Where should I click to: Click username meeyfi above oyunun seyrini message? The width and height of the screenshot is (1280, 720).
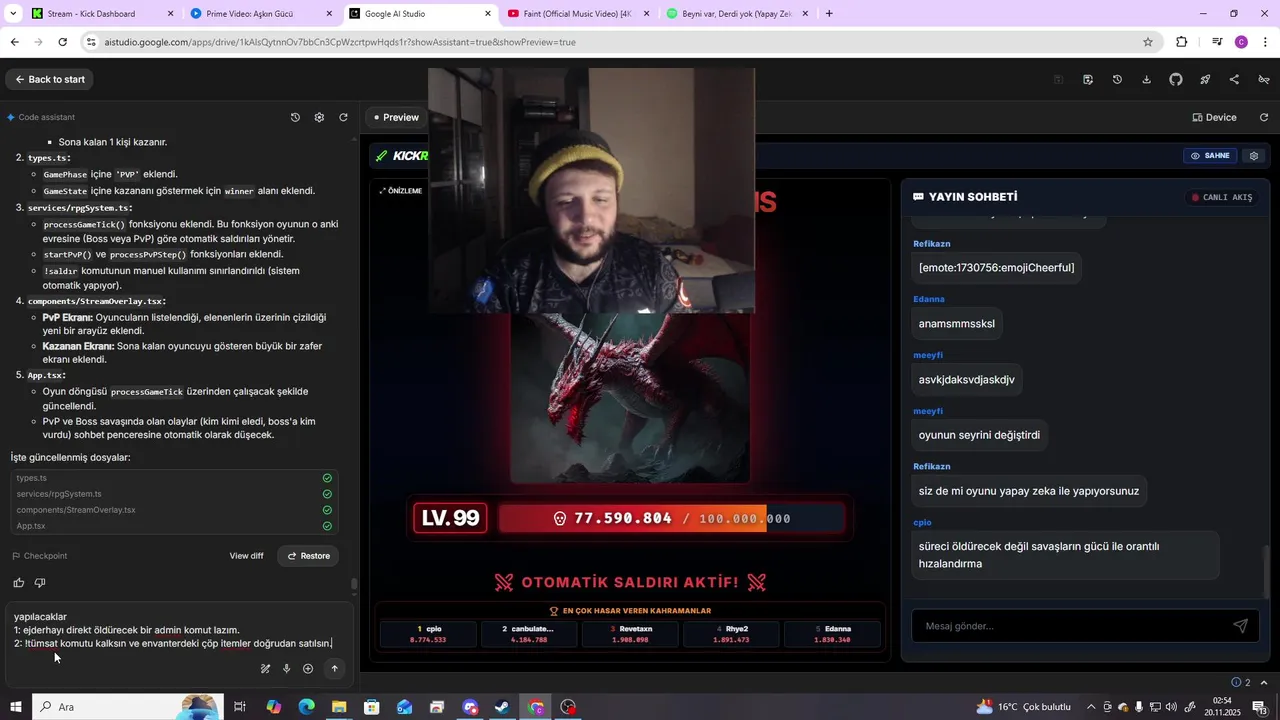coord(928,411)
